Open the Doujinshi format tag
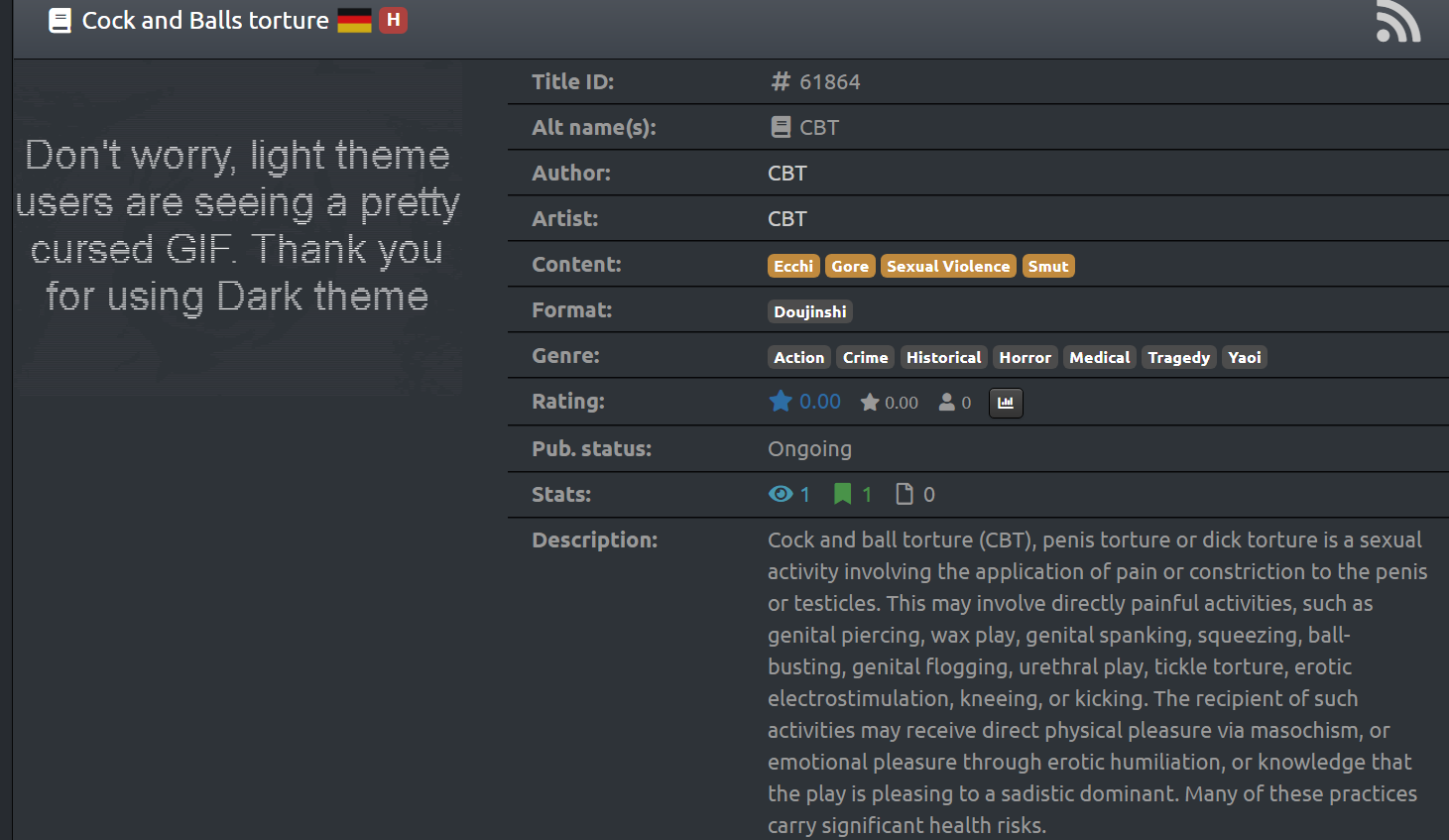The image size is (1449, 840). pos(809,311)
